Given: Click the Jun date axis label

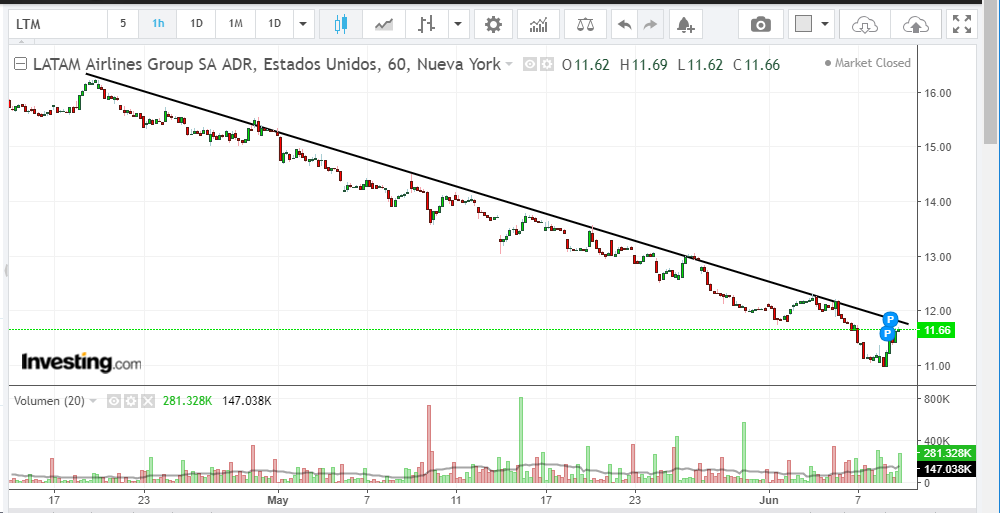Looking at the screenshot, I should (768, 500).
